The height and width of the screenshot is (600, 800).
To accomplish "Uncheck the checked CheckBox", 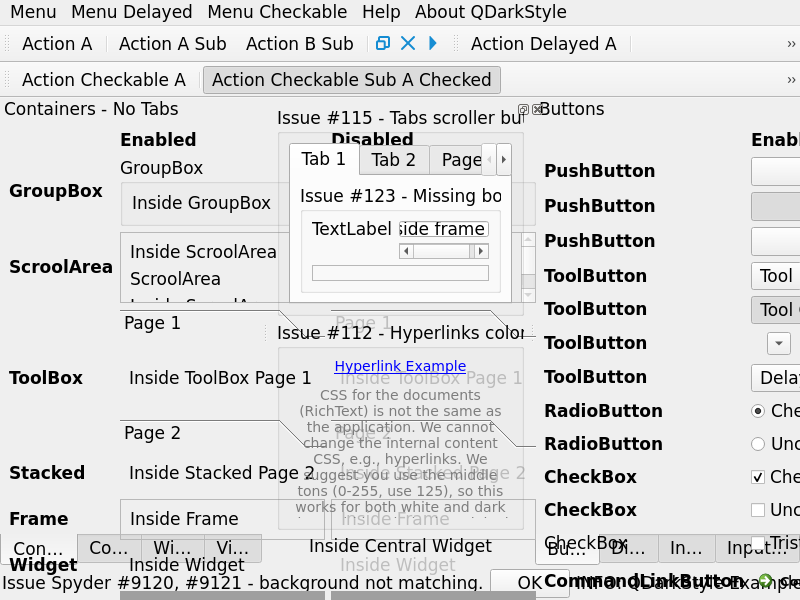I will click(x=758, y=477).
